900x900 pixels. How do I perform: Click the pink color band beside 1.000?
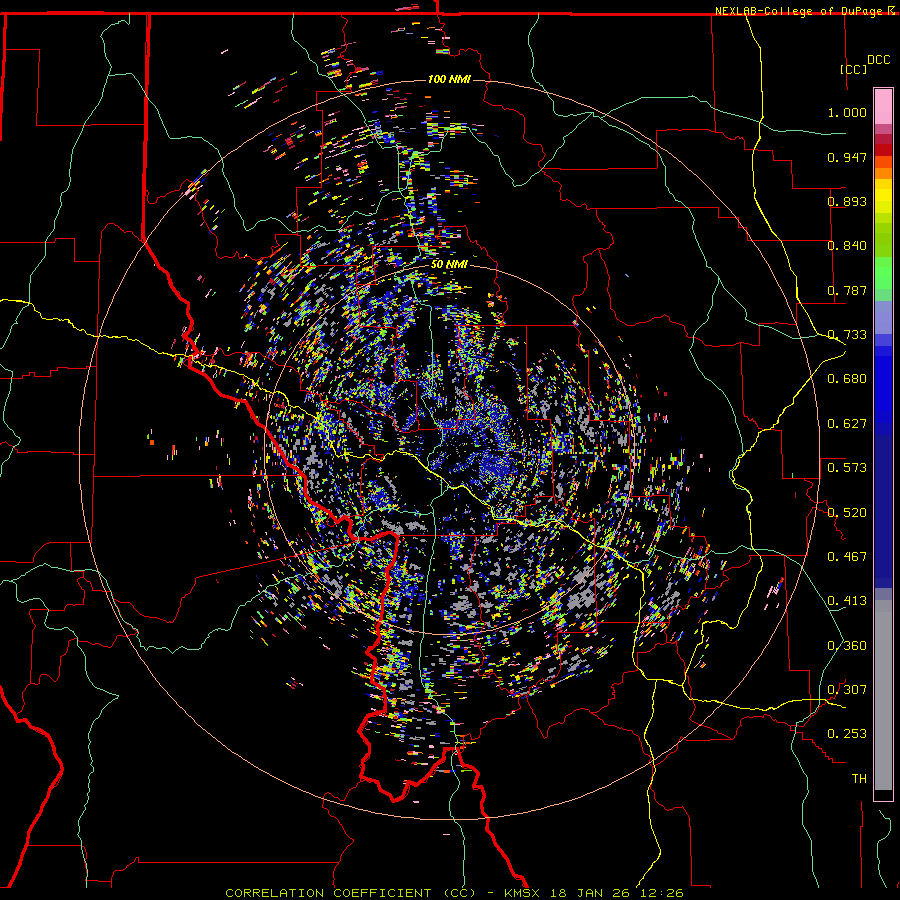tap(883, 107)
